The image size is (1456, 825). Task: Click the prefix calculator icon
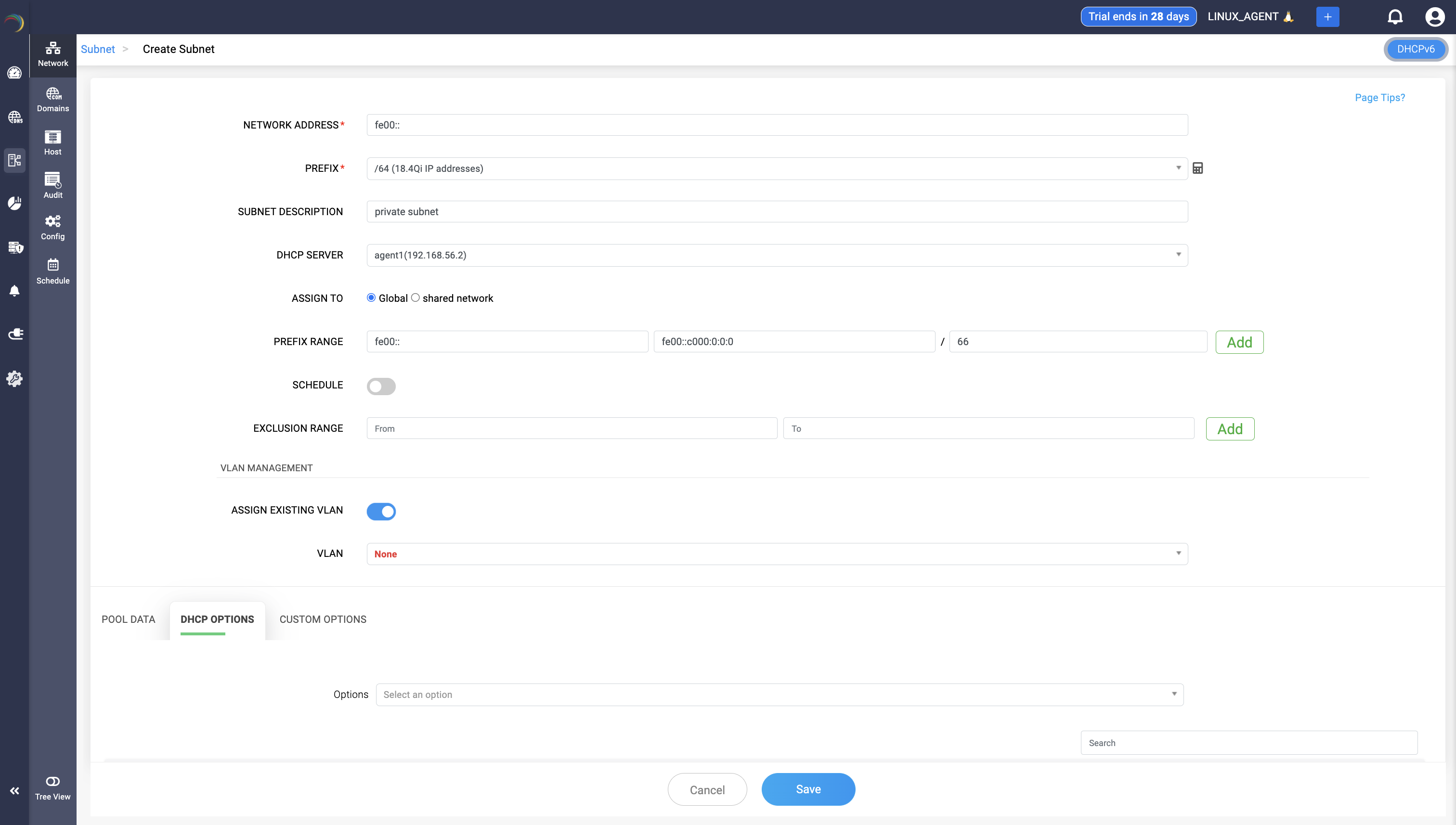(1197, 168)
